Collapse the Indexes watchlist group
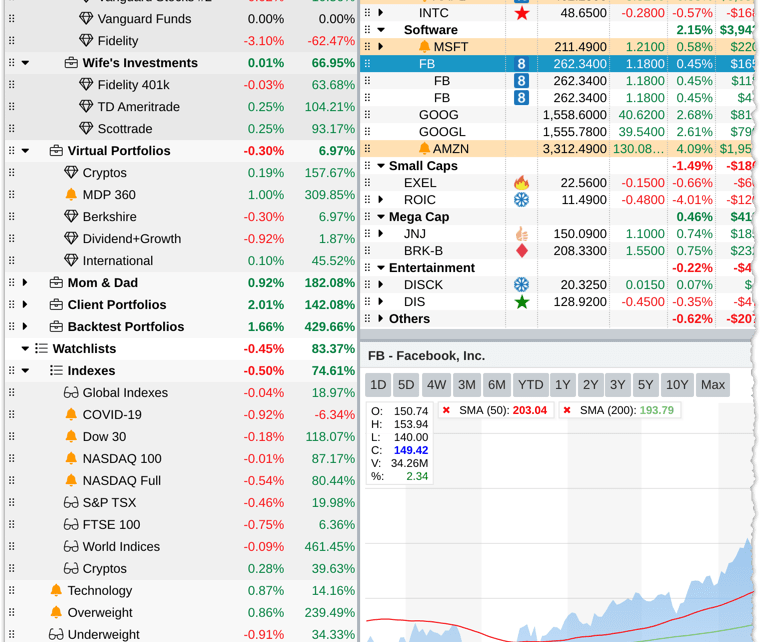This screenshot has height=642, width=762. (25, 370)
